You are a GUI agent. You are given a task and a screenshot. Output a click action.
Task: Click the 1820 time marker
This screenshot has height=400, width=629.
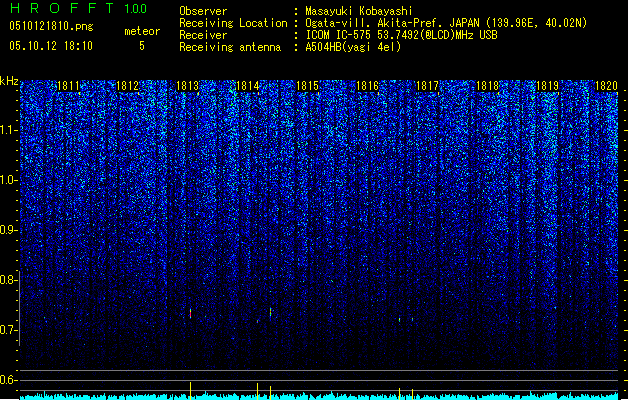607,86
